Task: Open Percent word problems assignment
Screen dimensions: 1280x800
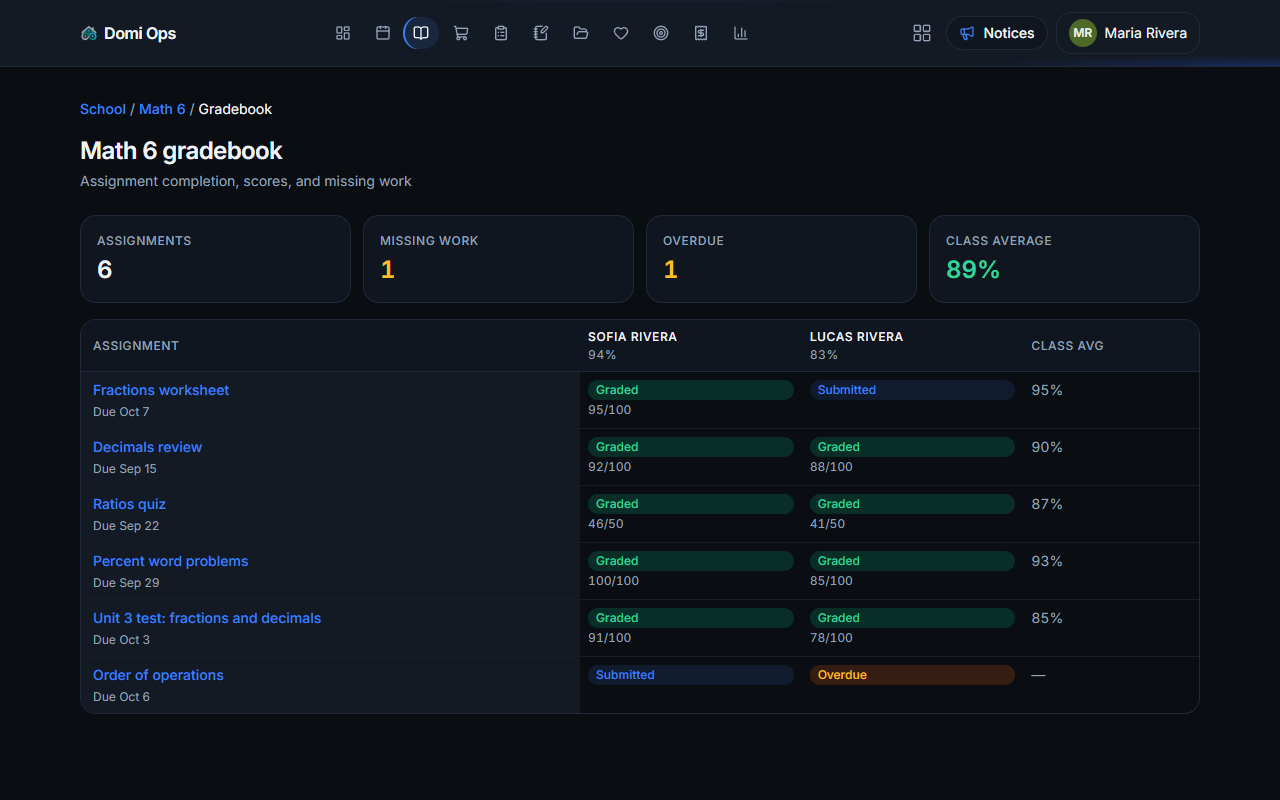Action: (170, 561)
